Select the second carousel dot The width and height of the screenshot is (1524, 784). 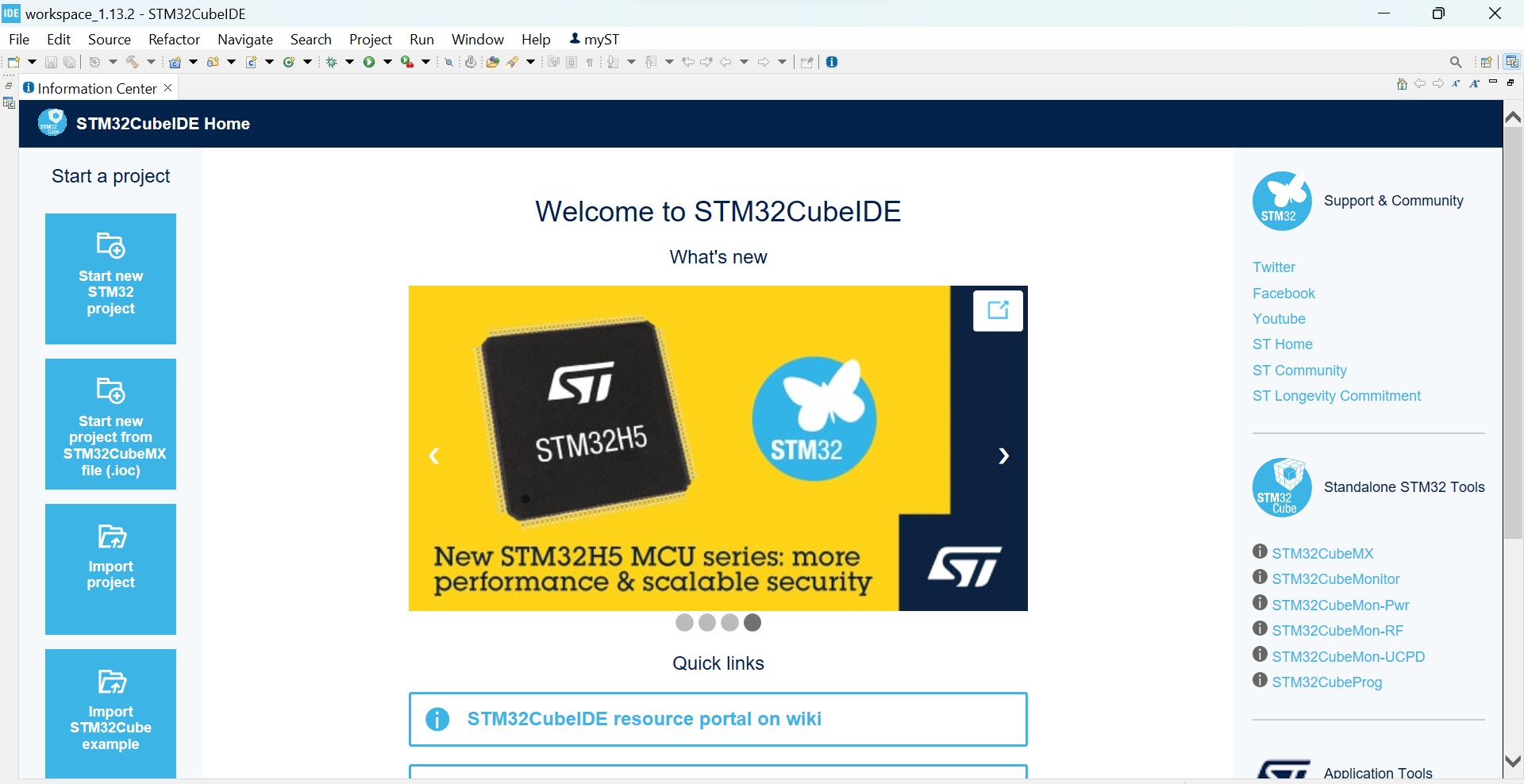coord(707,623)
